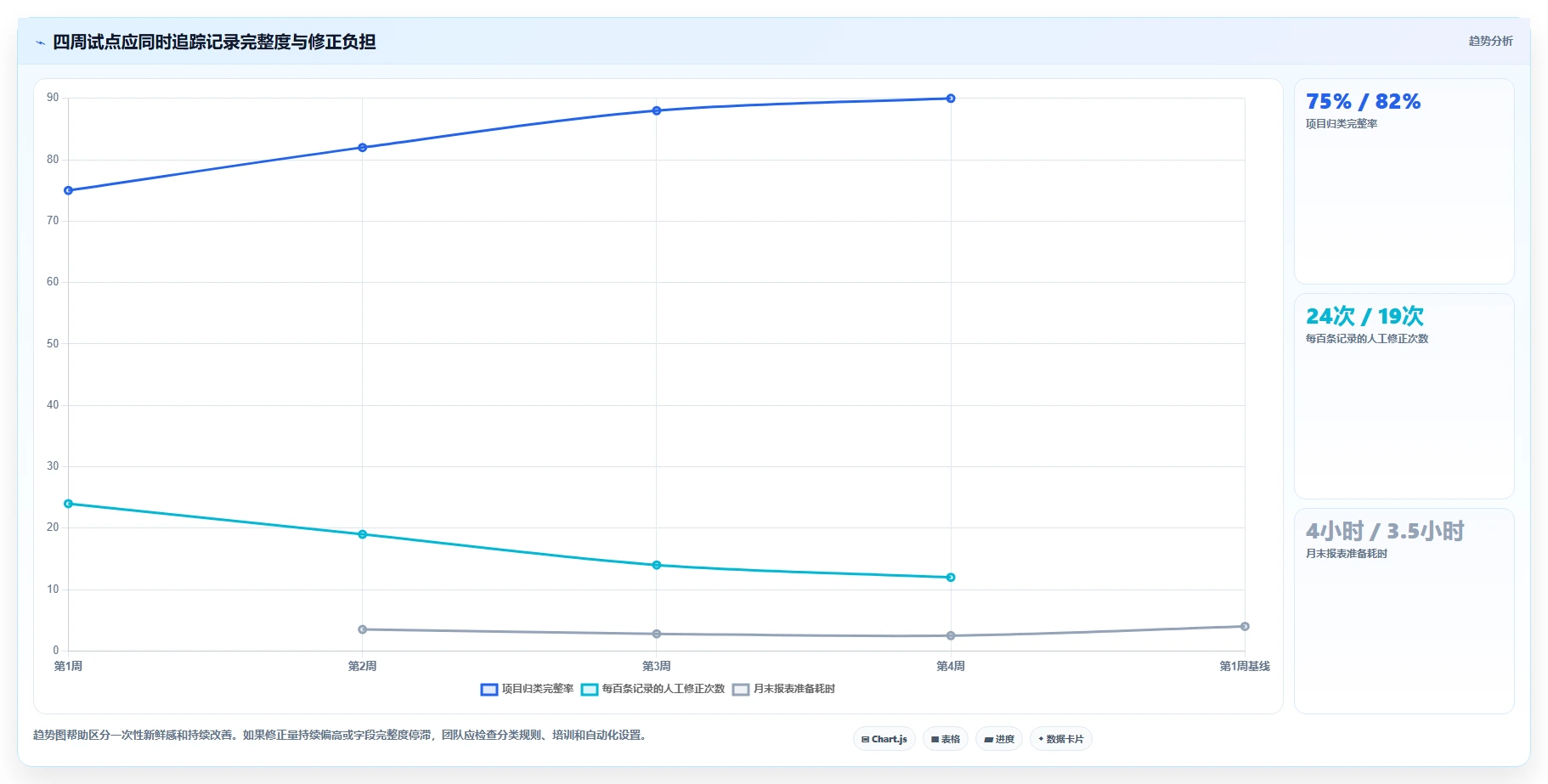
Task: Click the blue legend color box
Action: [x=489, y=690]
